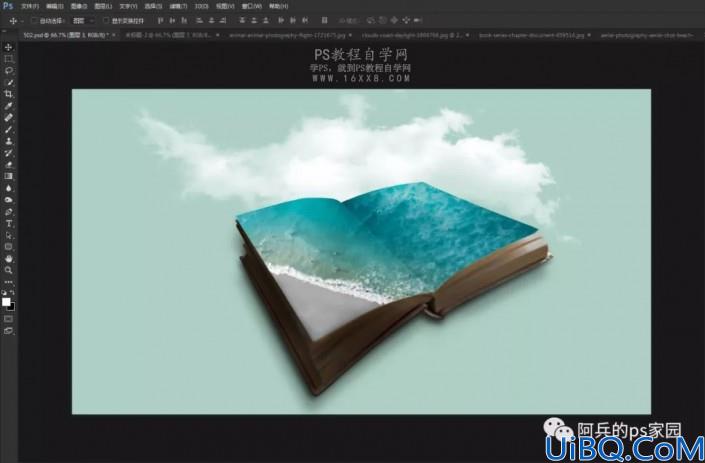Click the 3D slide camera mode icon
This screenshot has height=463, width=705.
[406, 20]
